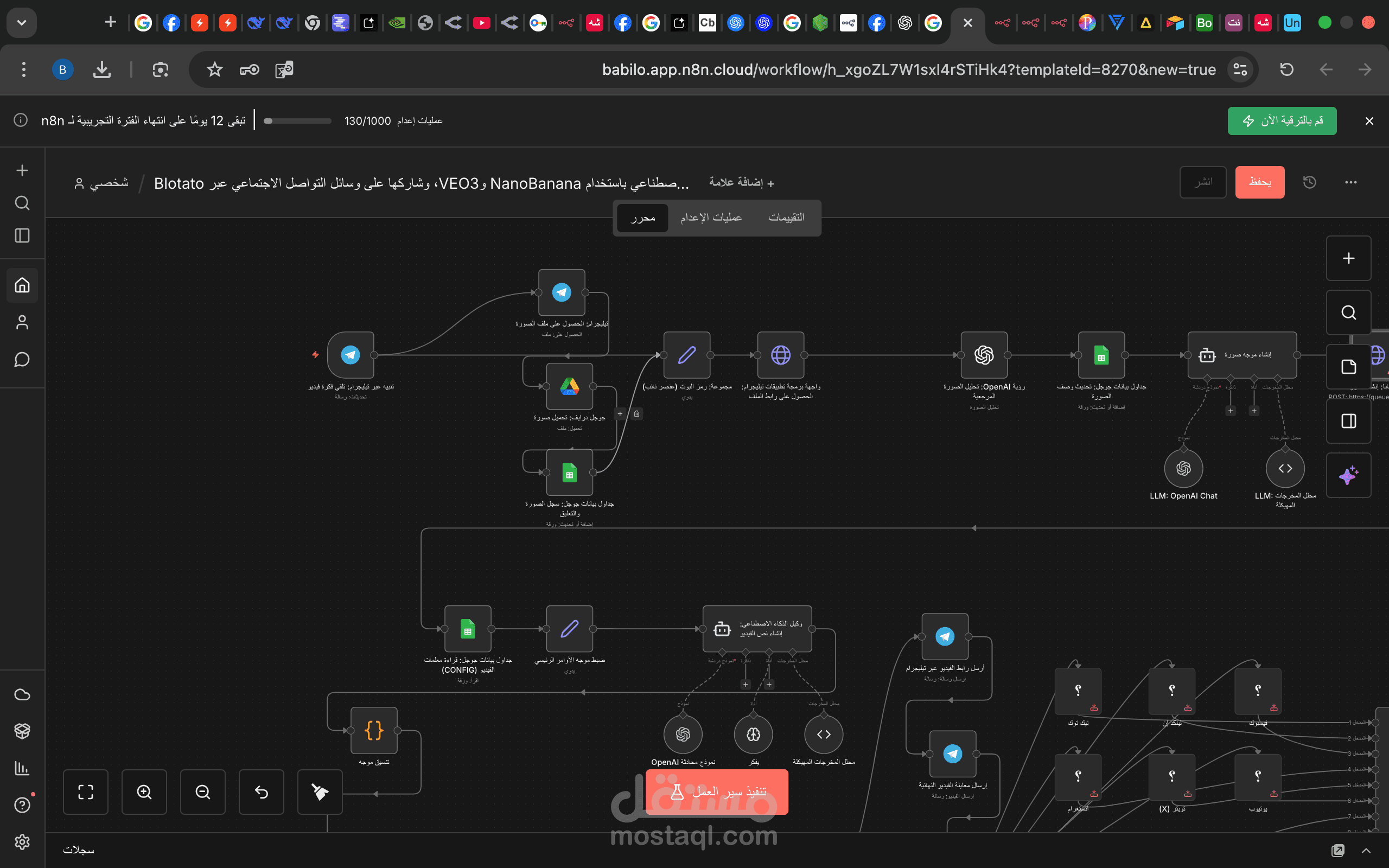The image size is (1389, 868).
Task: Dismiss the trial banner with X
Action: pyautogui.click(x=1369, y=120)
